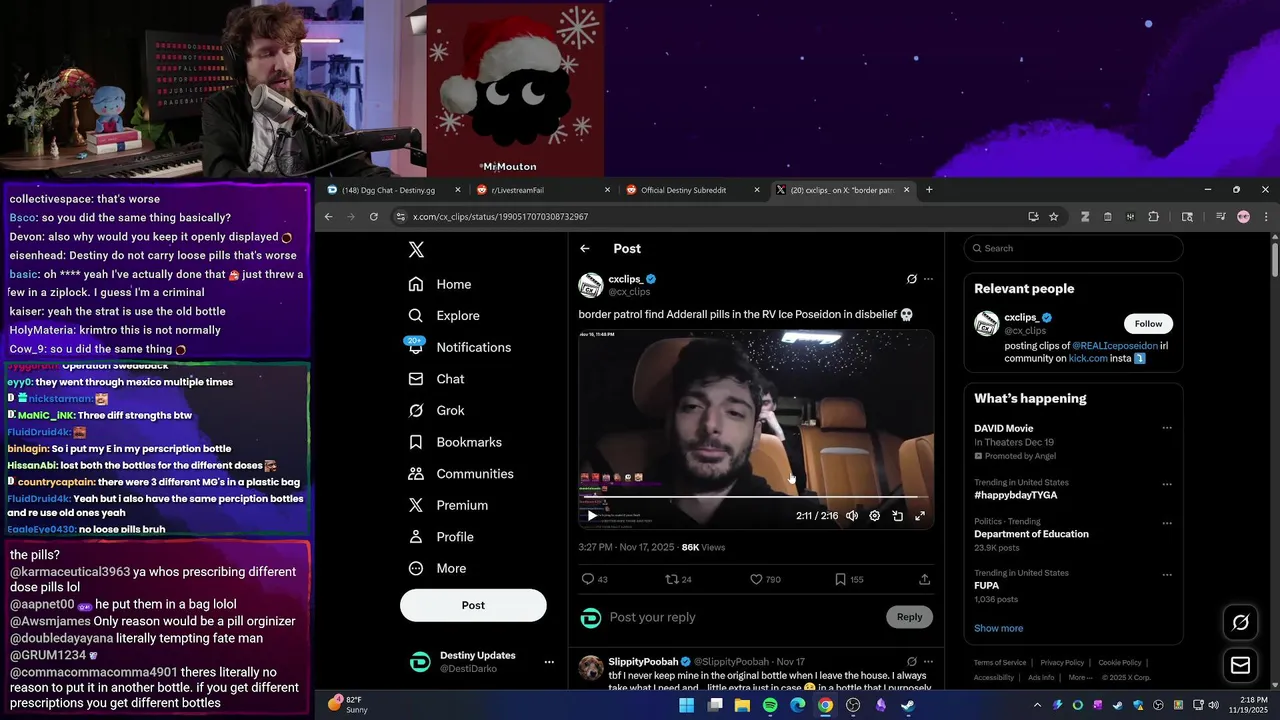Like the post showing 790 likes
The height and width of the screenshot is (720, 1280).
[756, 579]
